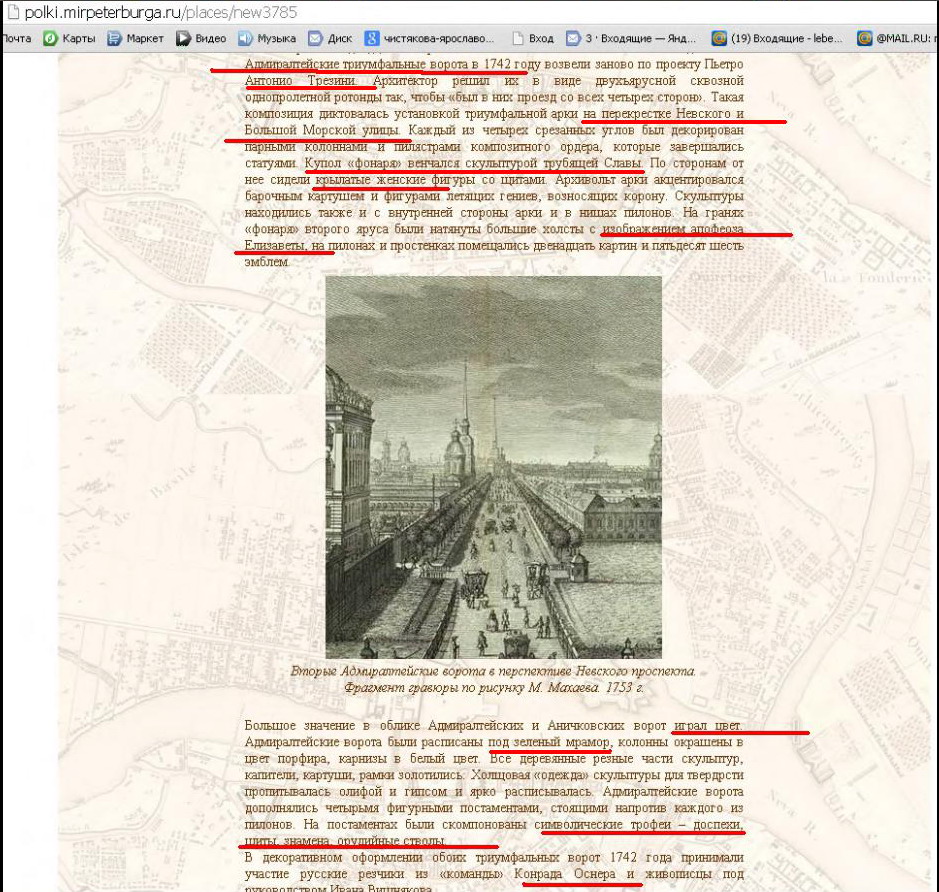Open the чистякова-ярославо bookmark
Image resolution: width=939 pixels, height=892 pixels.
tap(430, 38)
